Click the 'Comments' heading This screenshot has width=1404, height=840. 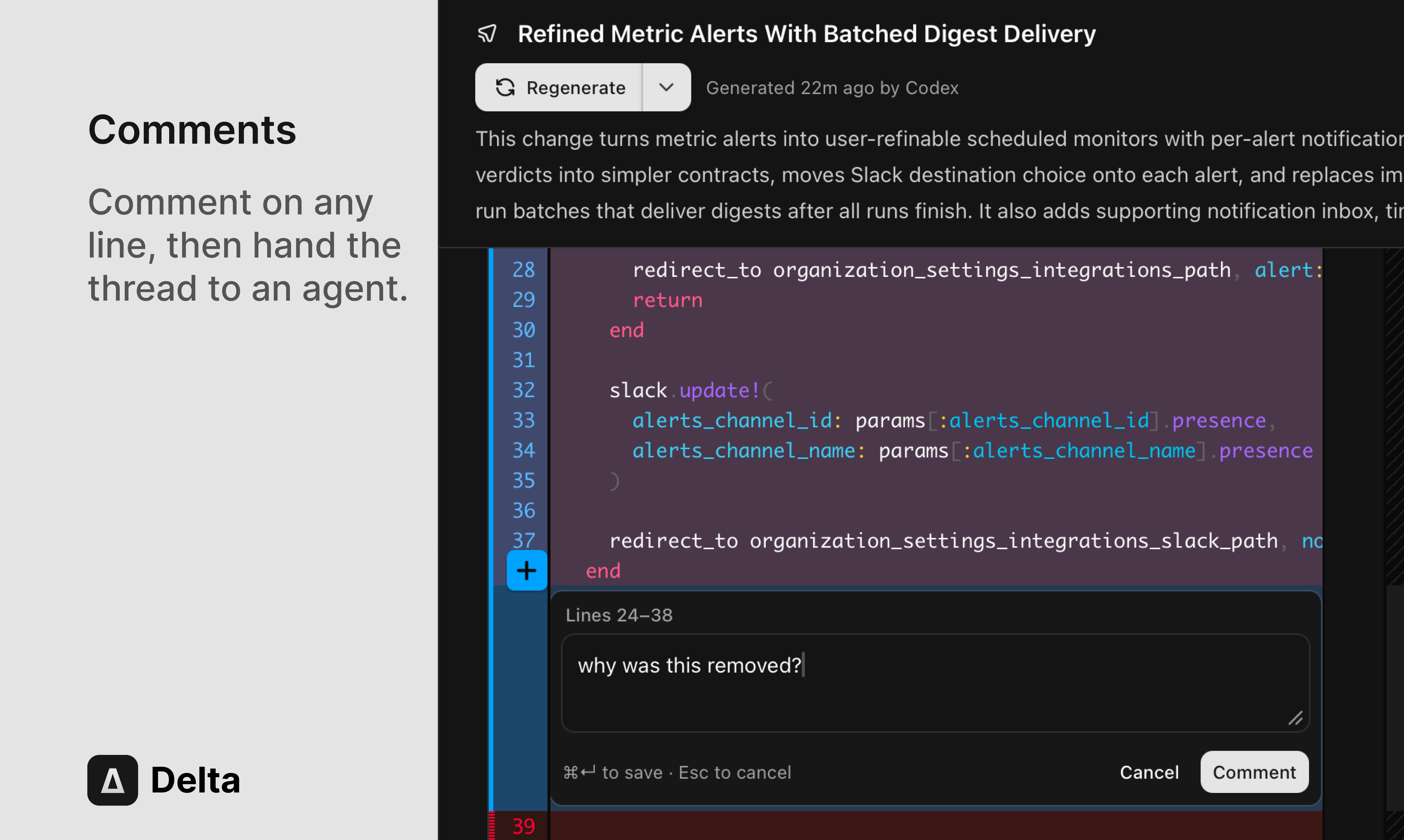[x=192, y=130]
